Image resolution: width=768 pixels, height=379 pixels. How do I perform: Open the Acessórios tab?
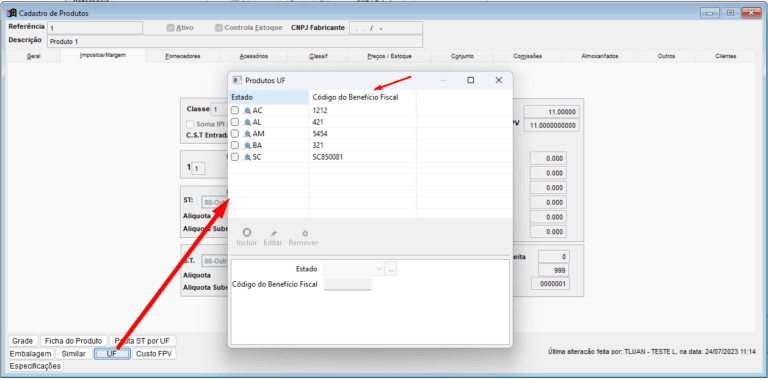[254, 56]
